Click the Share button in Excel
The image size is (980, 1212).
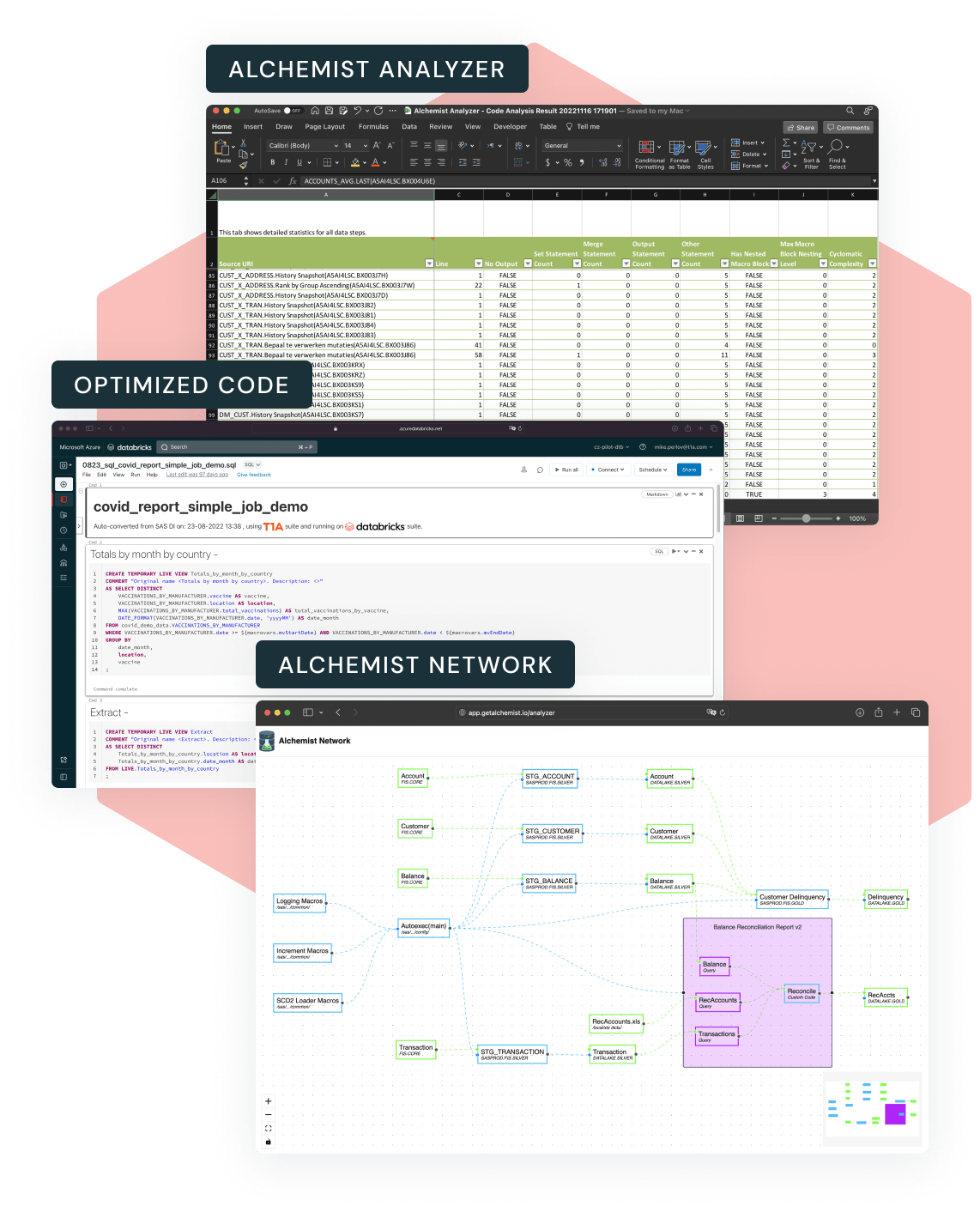tap(801, 127)
